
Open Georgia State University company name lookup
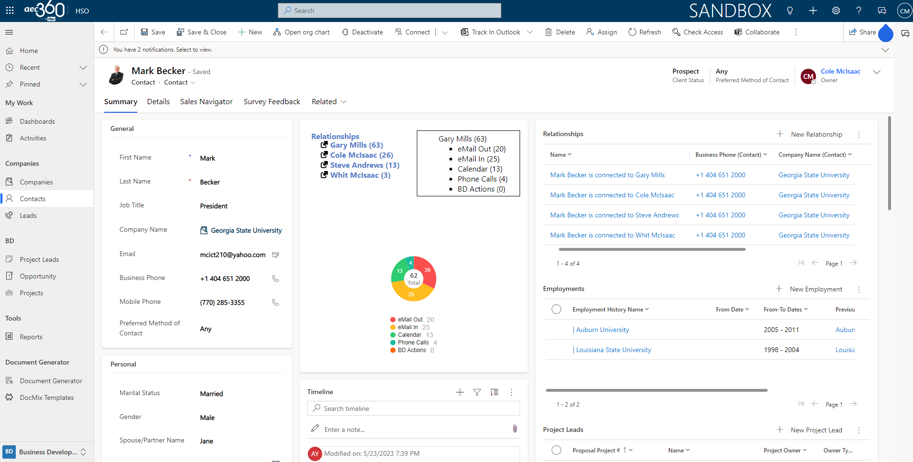[x=246, y=231]
